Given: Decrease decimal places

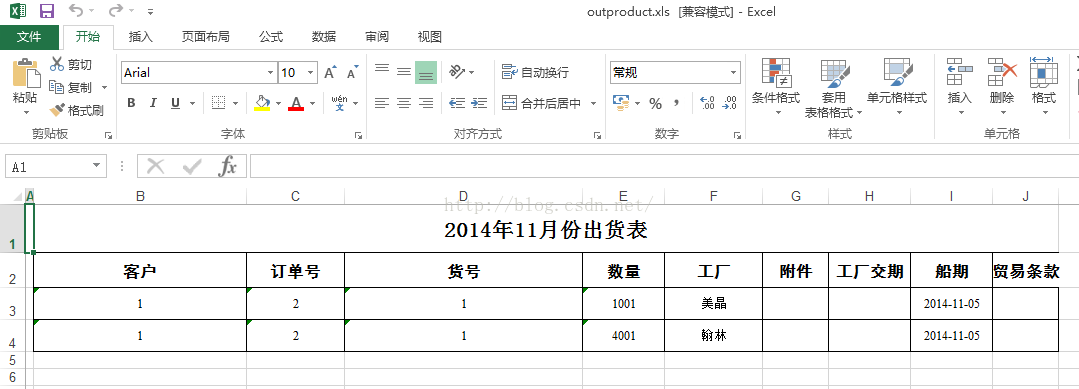Looking at the screenshot, I should 730,103.
